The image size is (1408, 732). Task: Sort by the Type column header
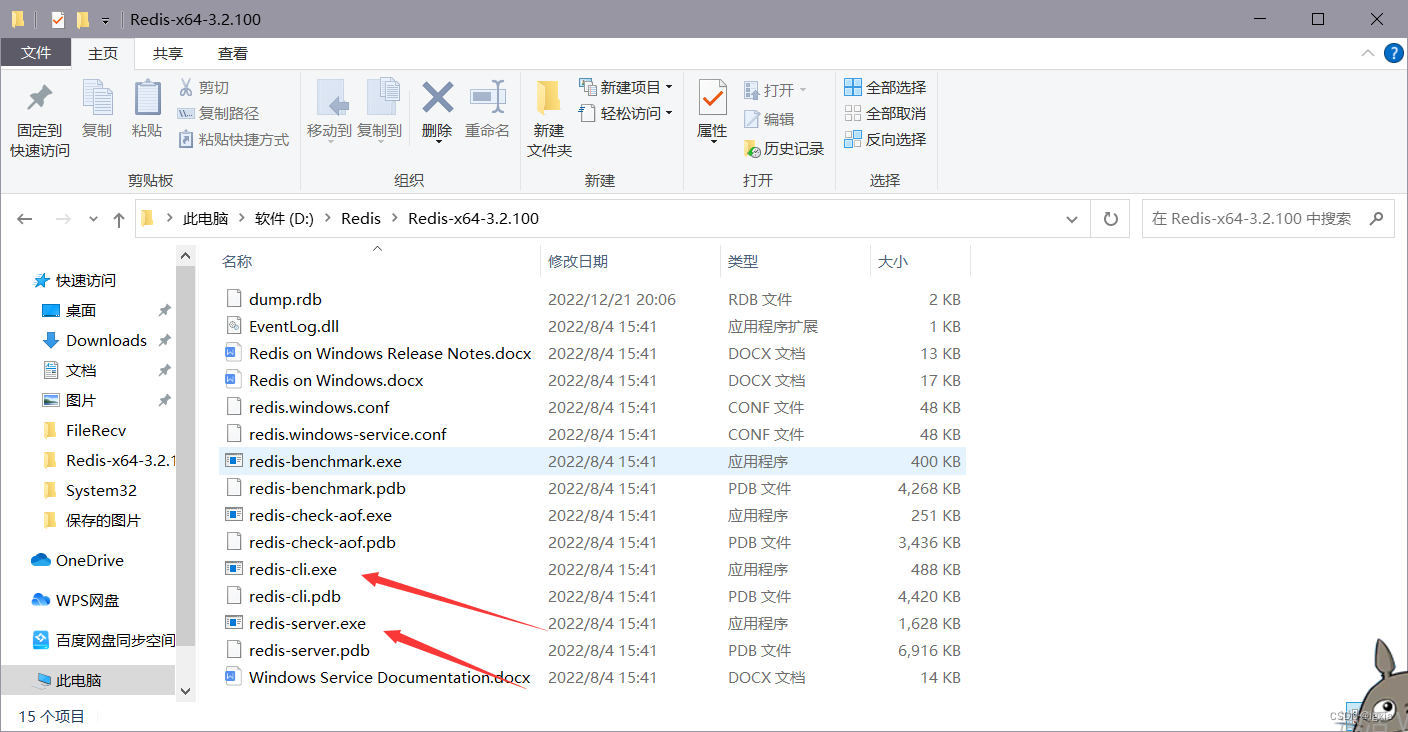click(795, 261)
